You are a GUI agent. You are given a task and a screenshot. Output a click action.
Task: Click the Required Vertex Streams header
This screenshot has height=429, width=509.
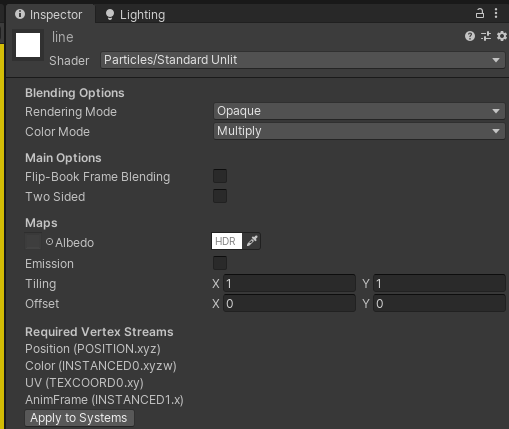[x=99, y=332]
